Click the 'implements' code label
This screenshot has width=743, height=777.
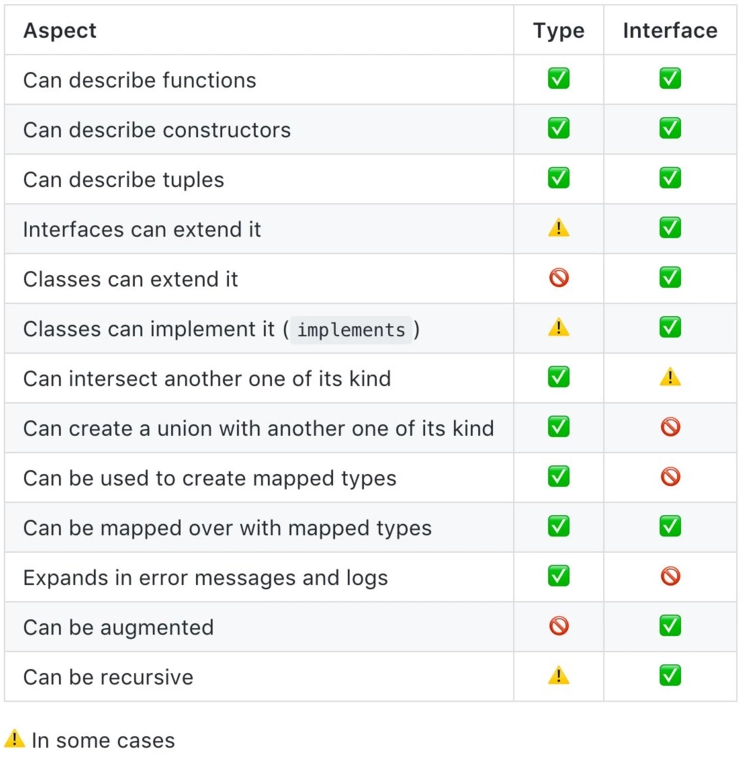coord(351,330)
